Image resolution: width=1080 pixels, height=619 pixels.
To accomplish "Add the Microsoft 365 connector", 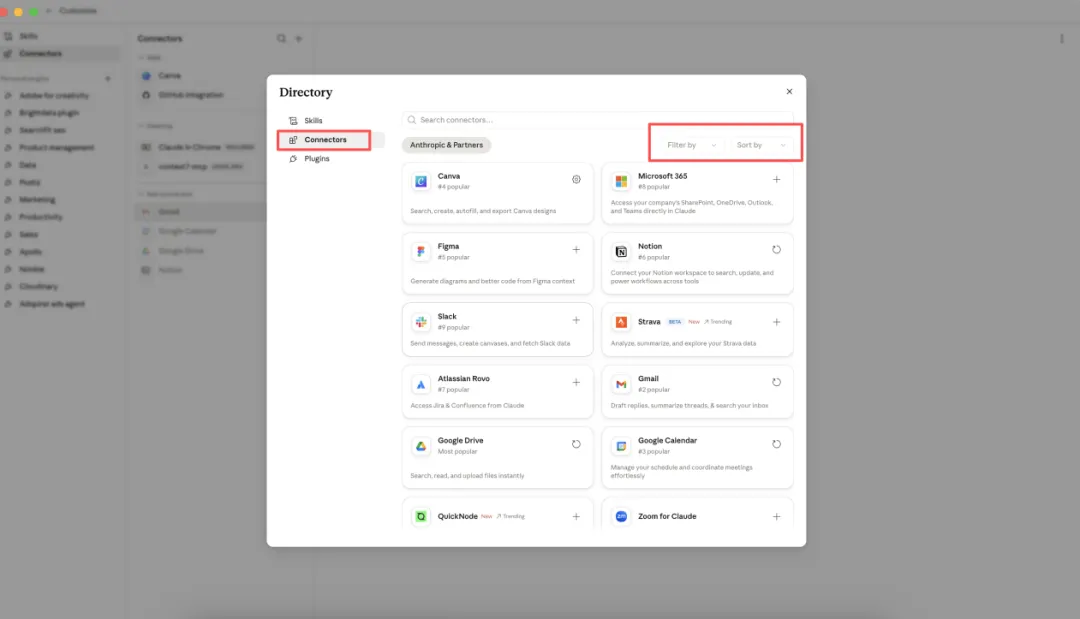I will (776, 180).
